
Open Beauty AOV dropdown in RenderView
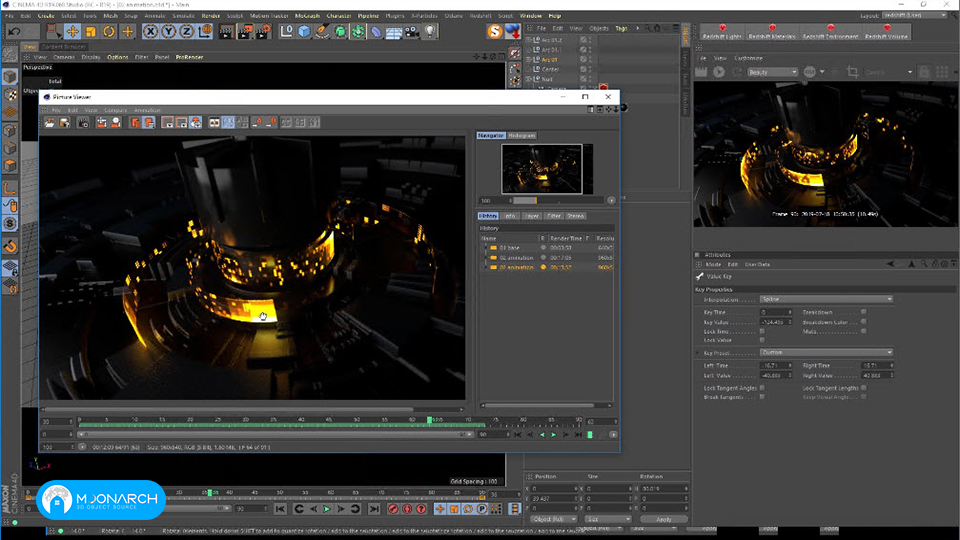tap(772, 72)
